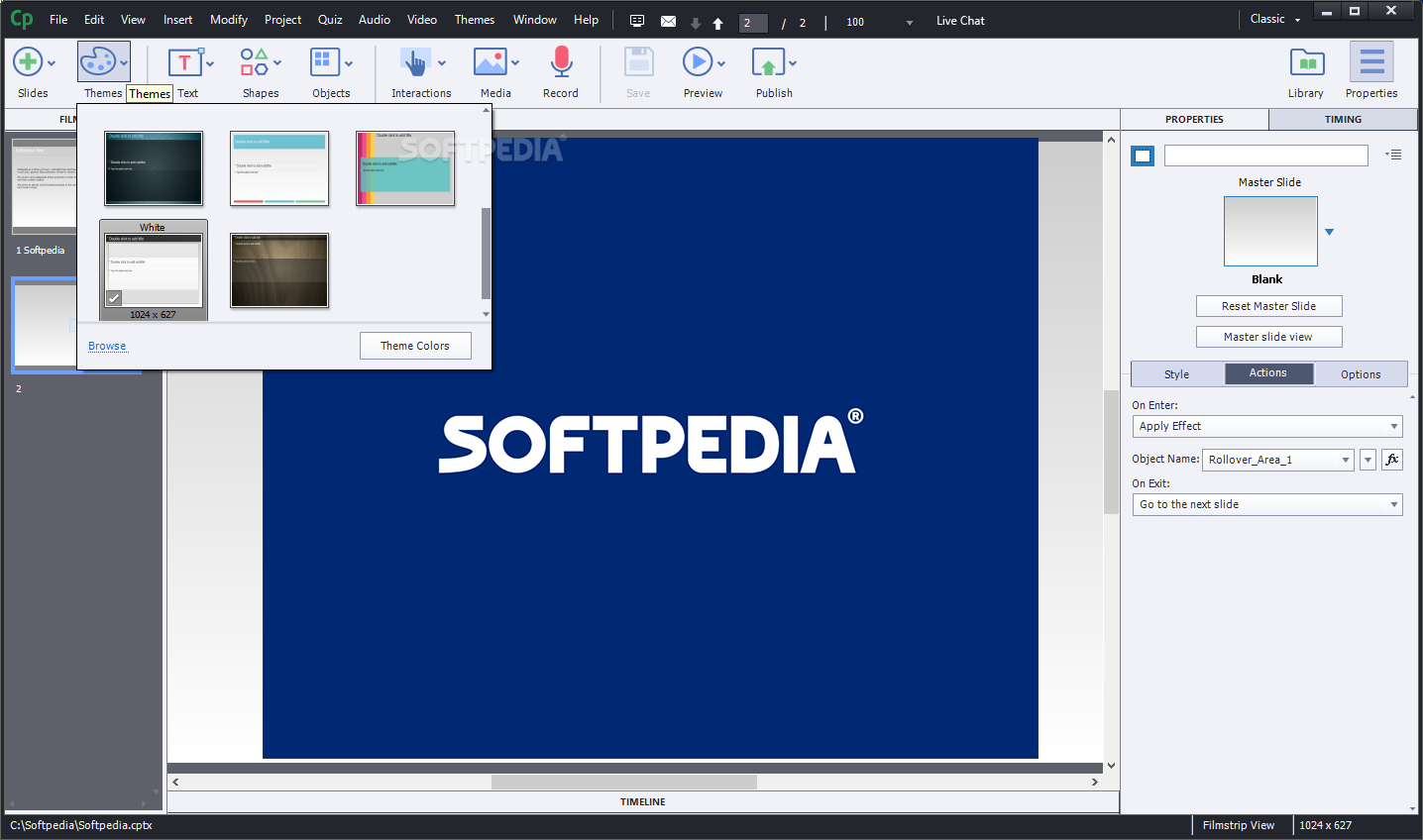Open the zoom level dropdown
1423x840 pixels.
point(910,23)
